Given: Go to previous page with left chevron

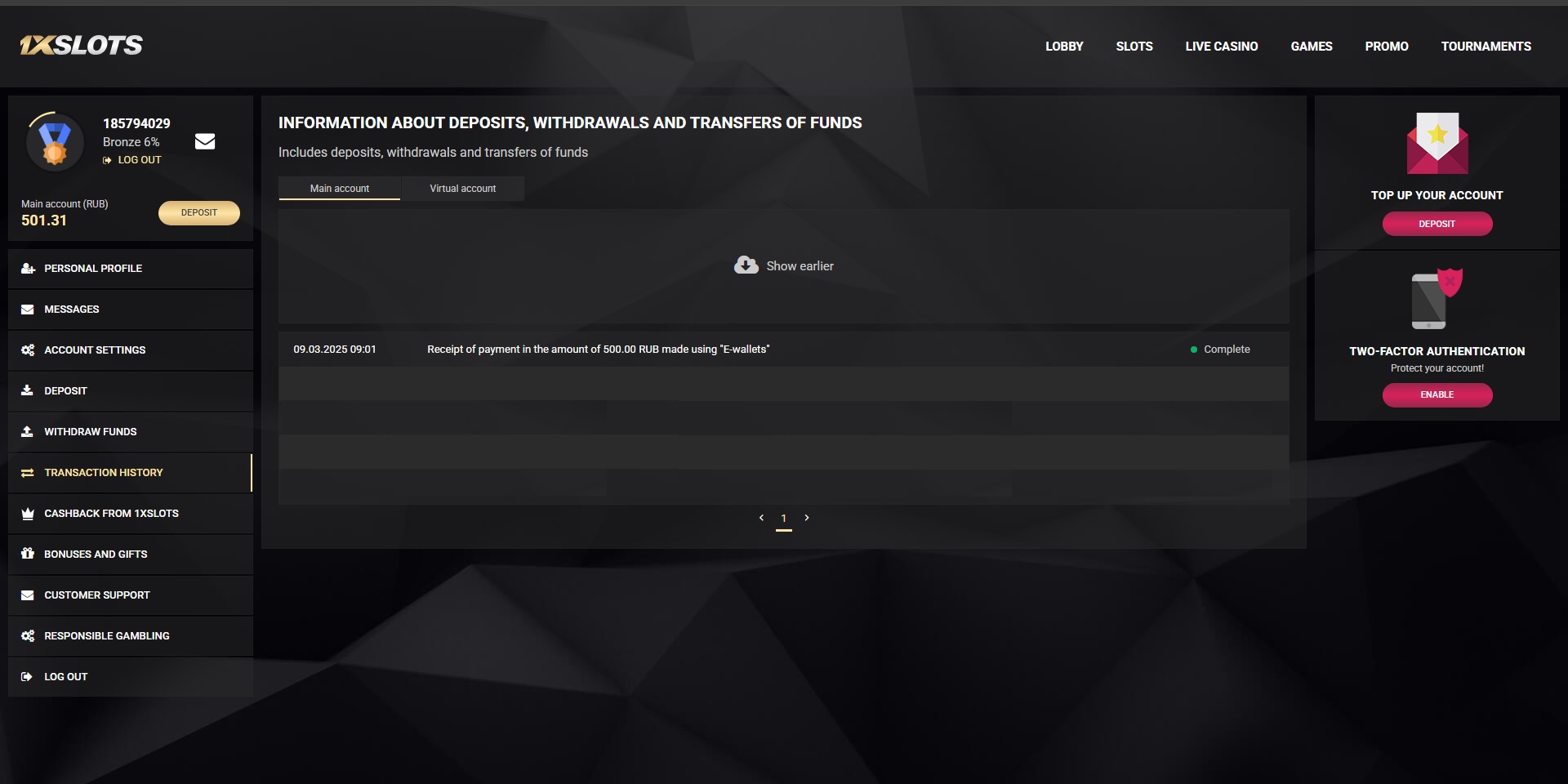Looking at the screenshot, I should pyautogui.click(x=761, y=518).
